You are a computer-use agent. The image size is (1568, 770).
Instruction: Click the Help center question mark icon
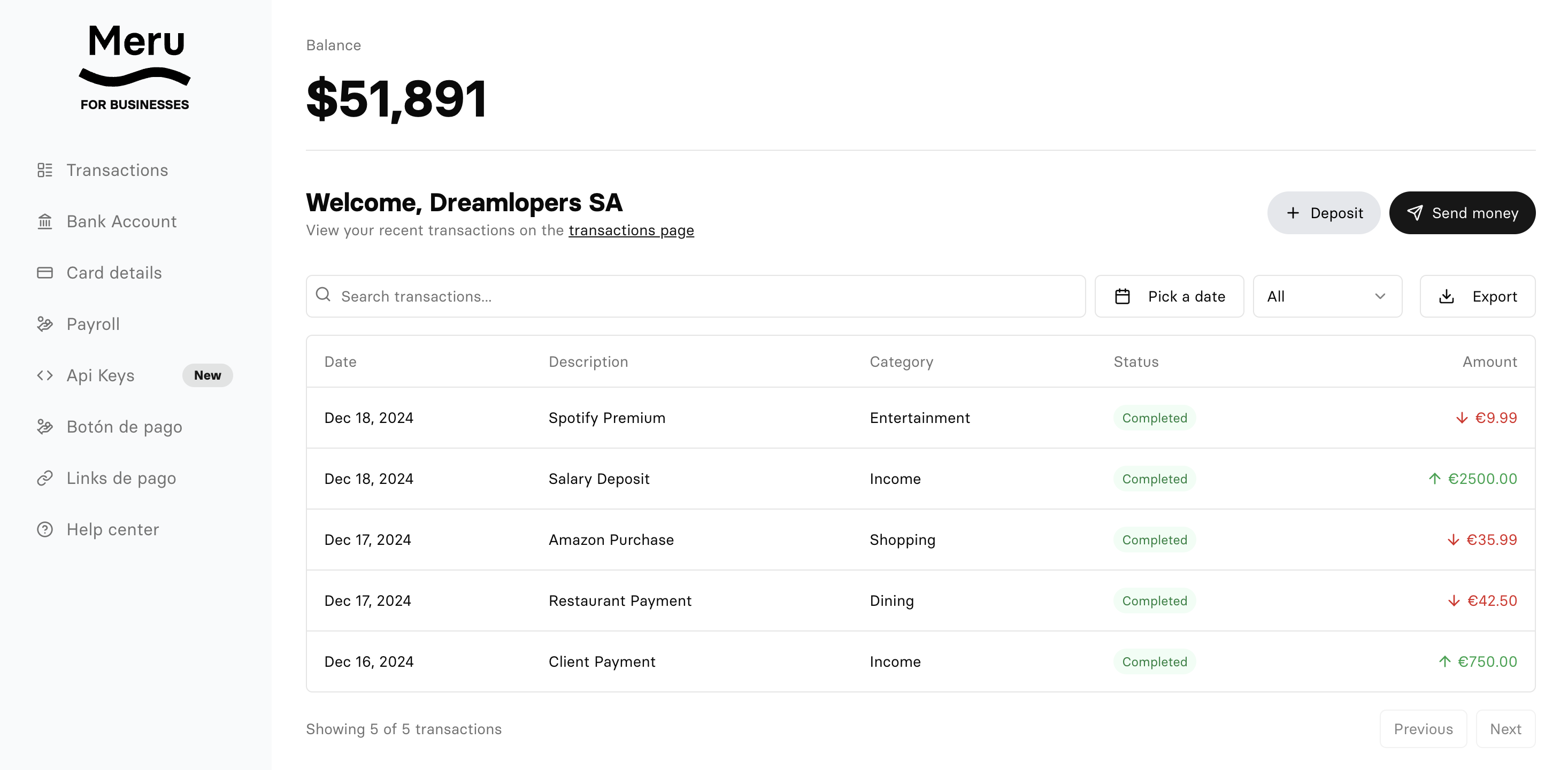click(44, 529)
